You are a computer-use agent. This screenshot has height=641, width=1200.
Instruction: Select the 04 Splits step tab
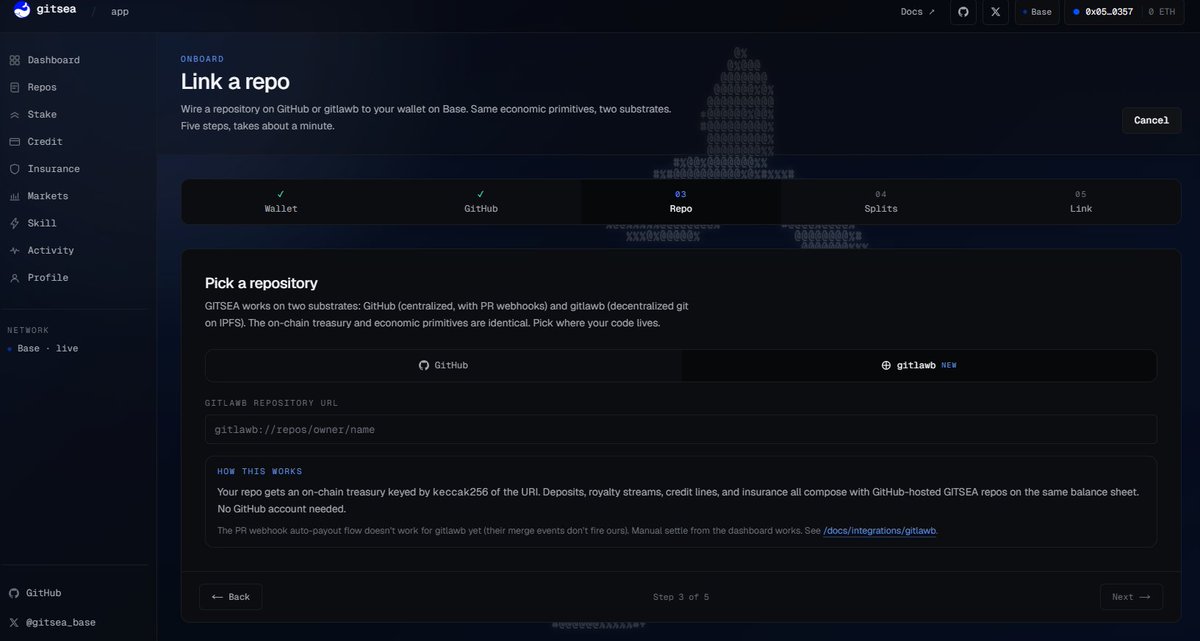[x=881, y=202]
